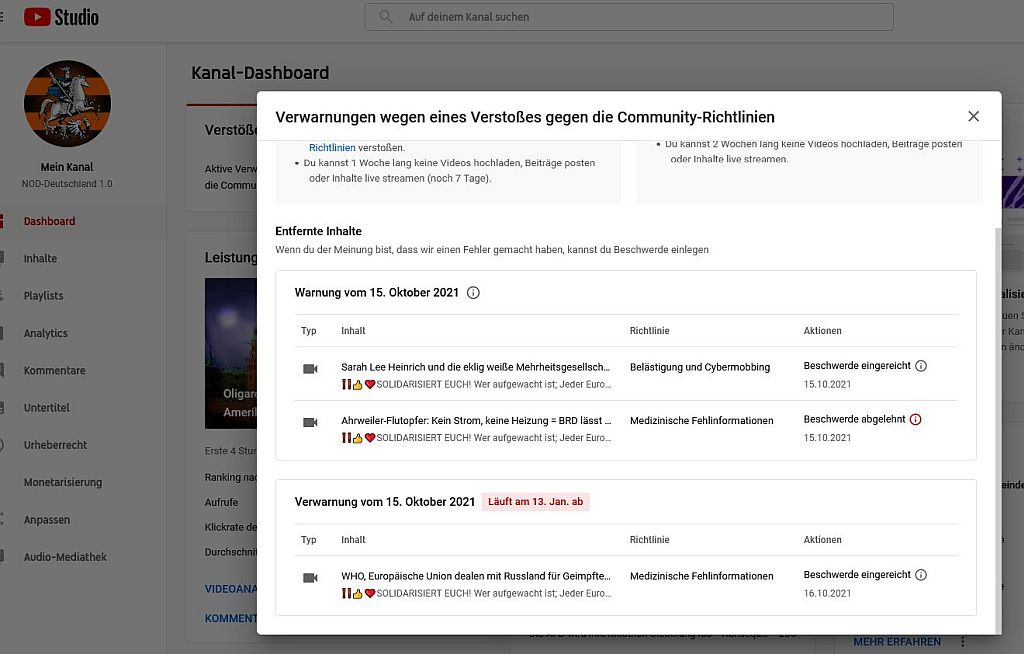Select Kommentare in the sidebar
The height and width of the screenshot is (654, 1024).
click(x=54, y=371)
